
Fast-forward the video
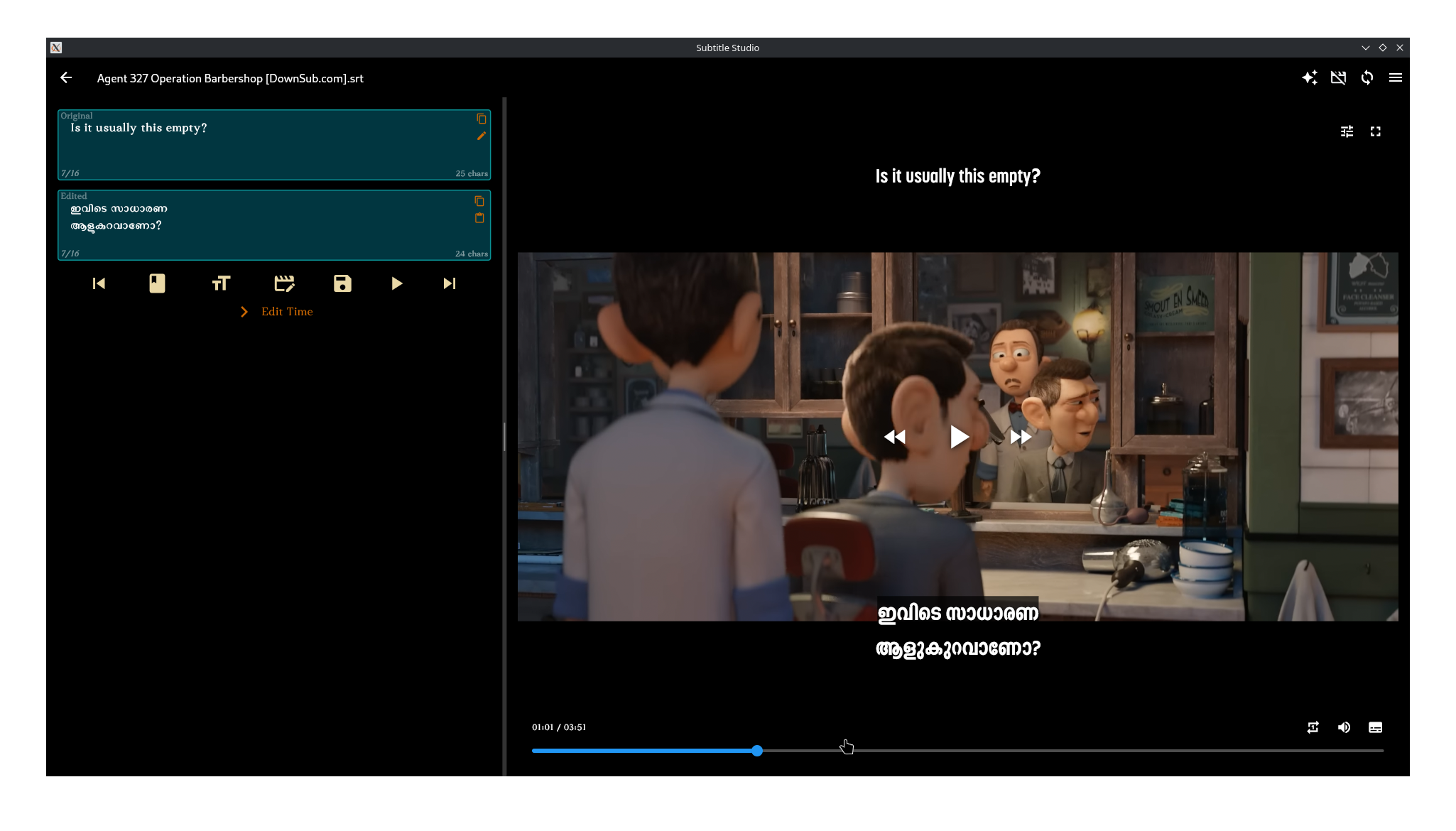coord(1021,437)
